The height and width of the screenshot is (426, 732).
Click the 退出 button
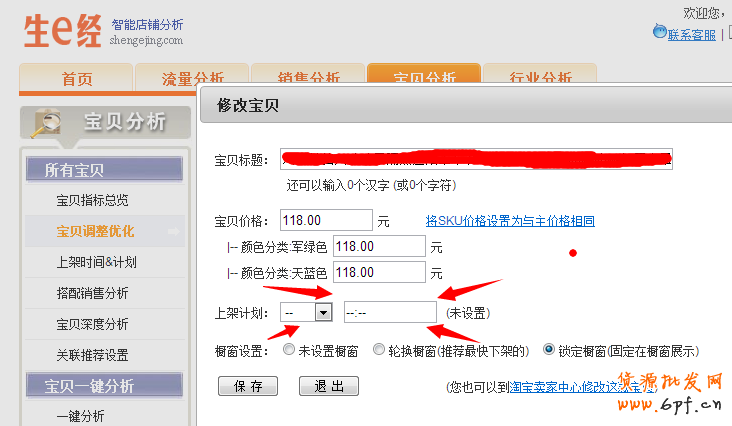(x=329, y=386)
